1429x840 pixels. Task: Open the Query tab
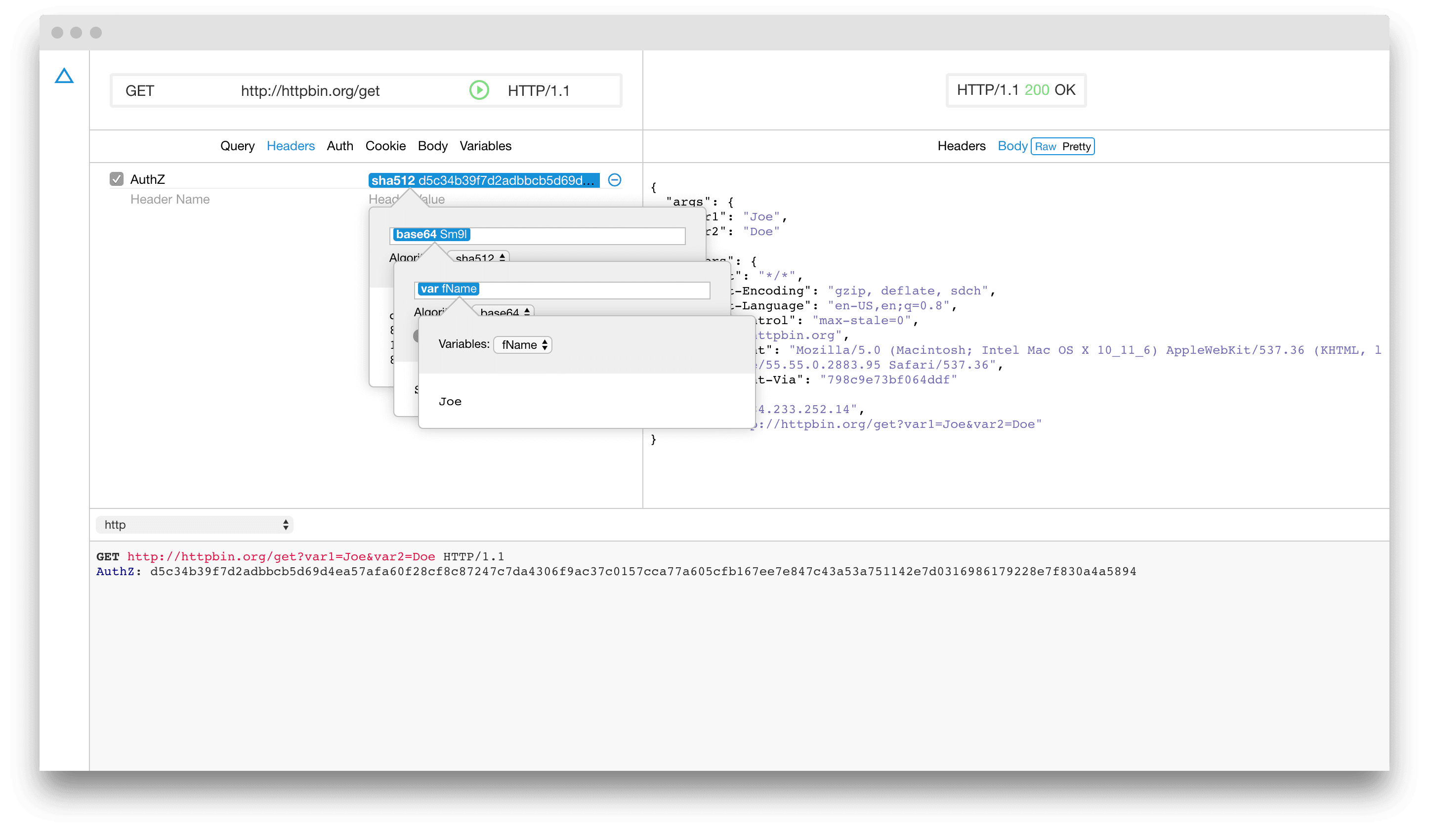237,146
